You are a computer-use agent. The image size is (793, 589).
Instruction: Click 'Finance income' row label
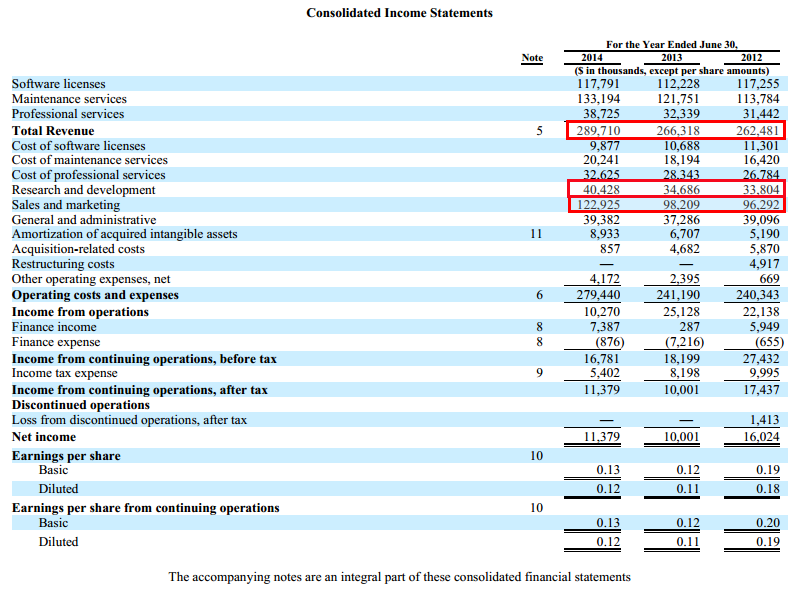pyautogui.click(x=54, y=327)
